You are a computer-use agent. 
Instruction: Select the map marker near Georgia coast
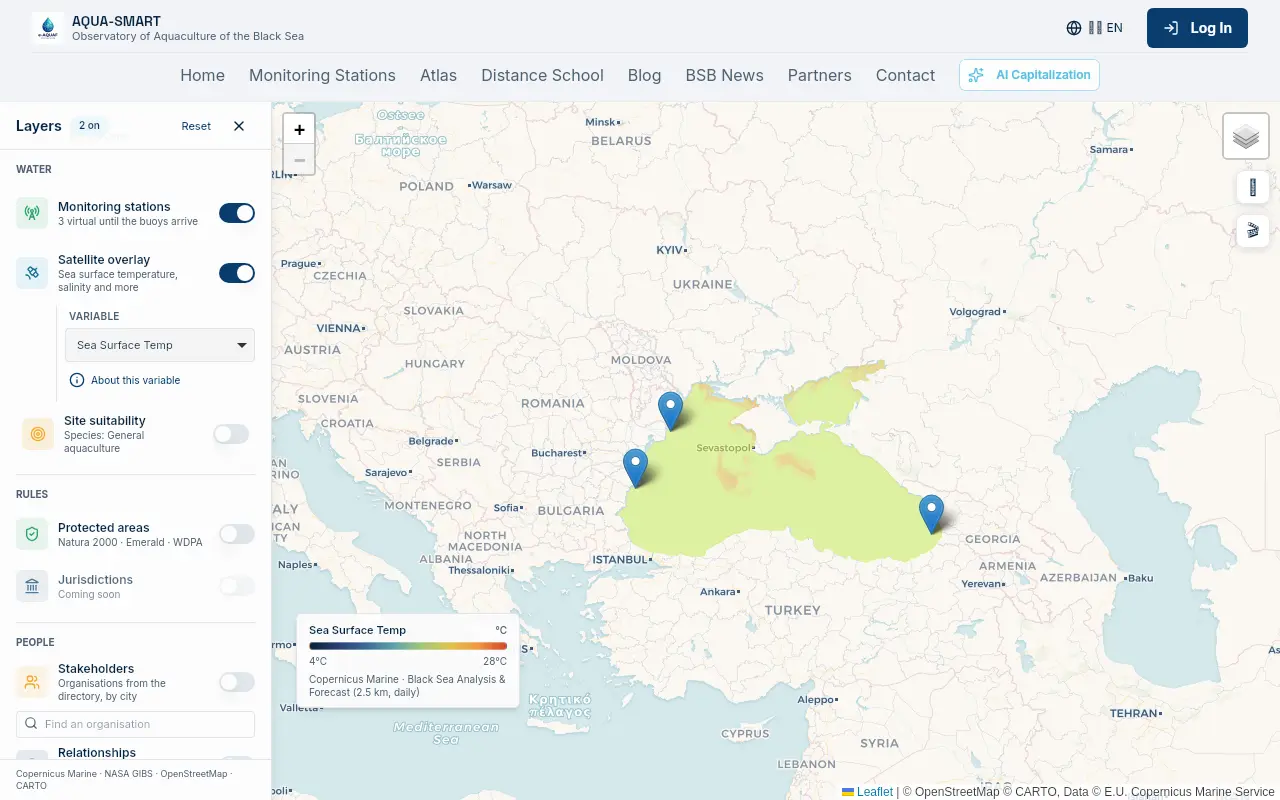(931, 514)
